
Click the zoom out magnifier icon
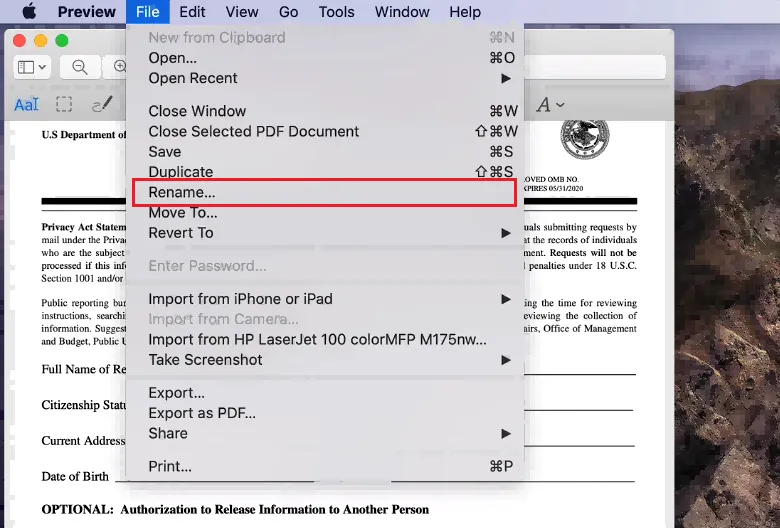[x=80, y=67]
